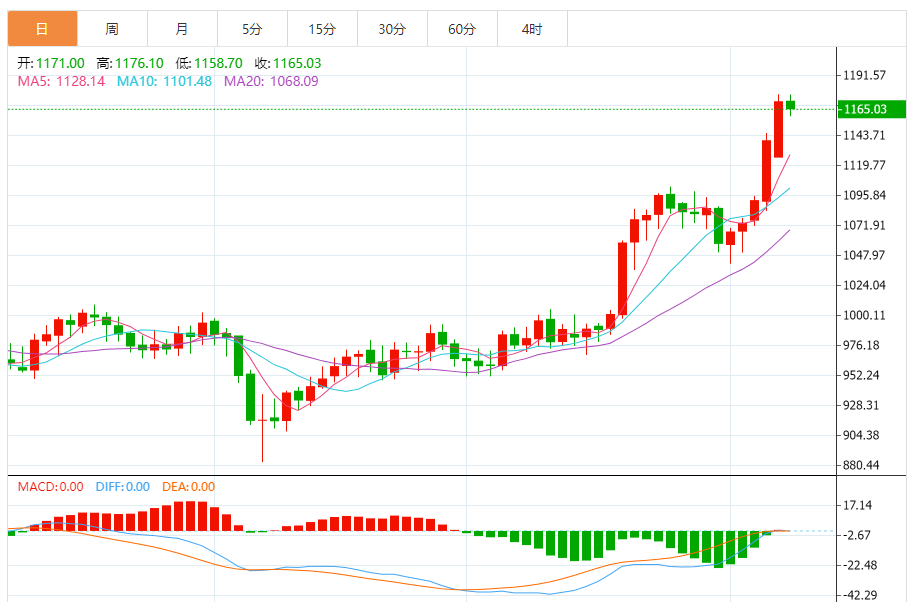Click the DIFF:0.00 indicator label
Viewport: 915px width, 602px height.
123,486
